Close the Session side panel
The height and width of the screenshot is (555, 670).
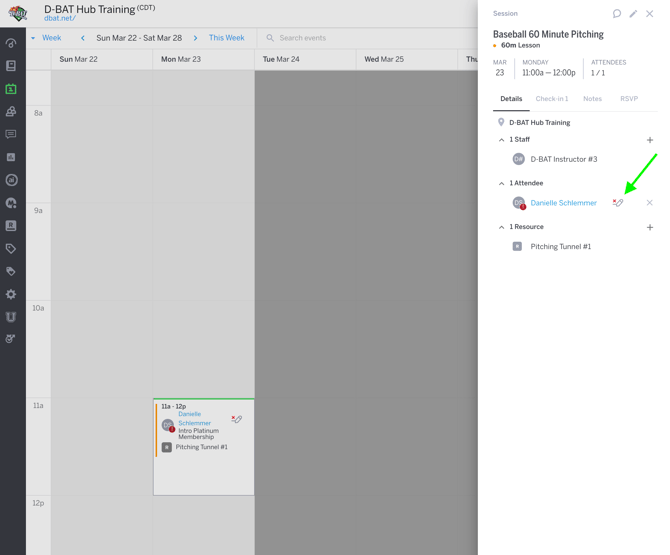click(649, 14)
